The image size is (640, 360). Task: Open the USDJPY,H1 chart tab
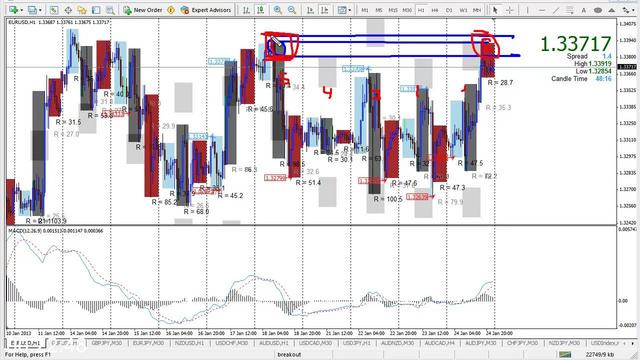[357, 343]
